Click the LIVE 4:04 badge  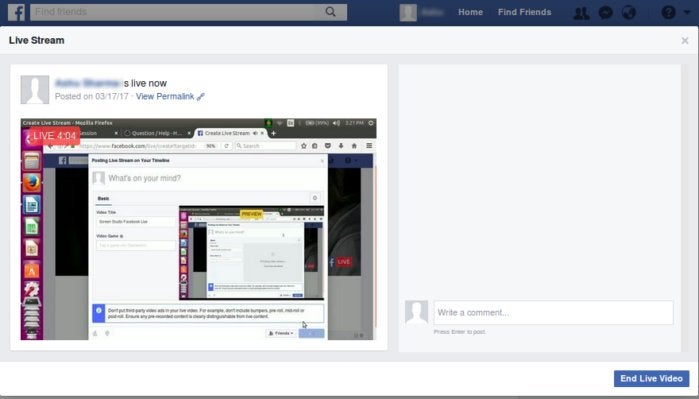click(54, 136)
